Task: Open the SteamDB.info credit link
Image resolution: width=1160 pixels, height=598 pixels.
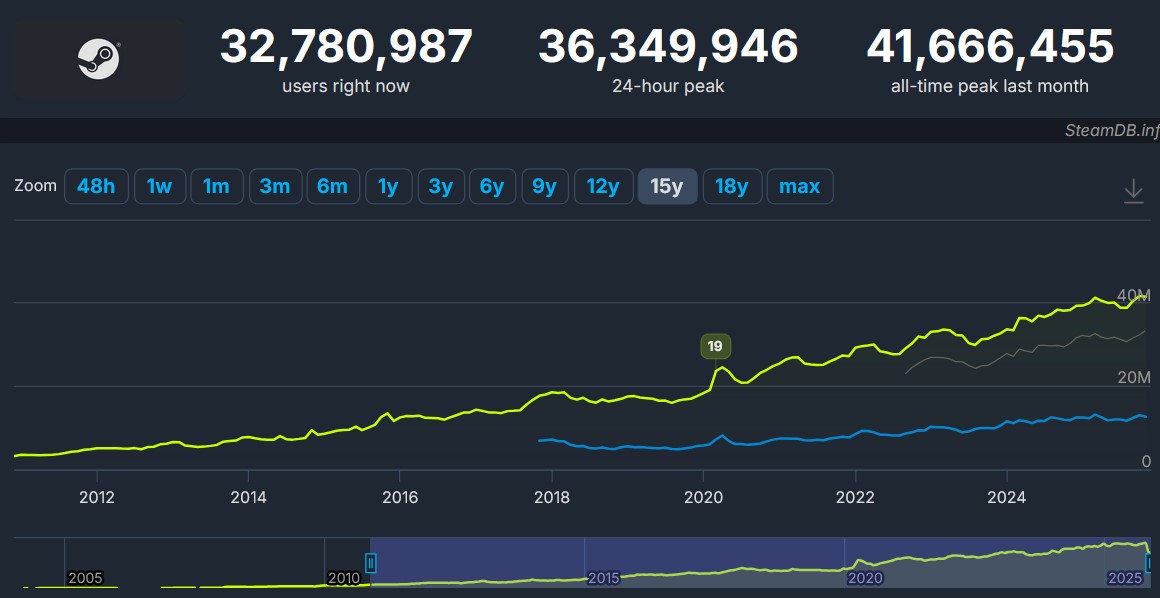Action: click(x=1110, y=131)
